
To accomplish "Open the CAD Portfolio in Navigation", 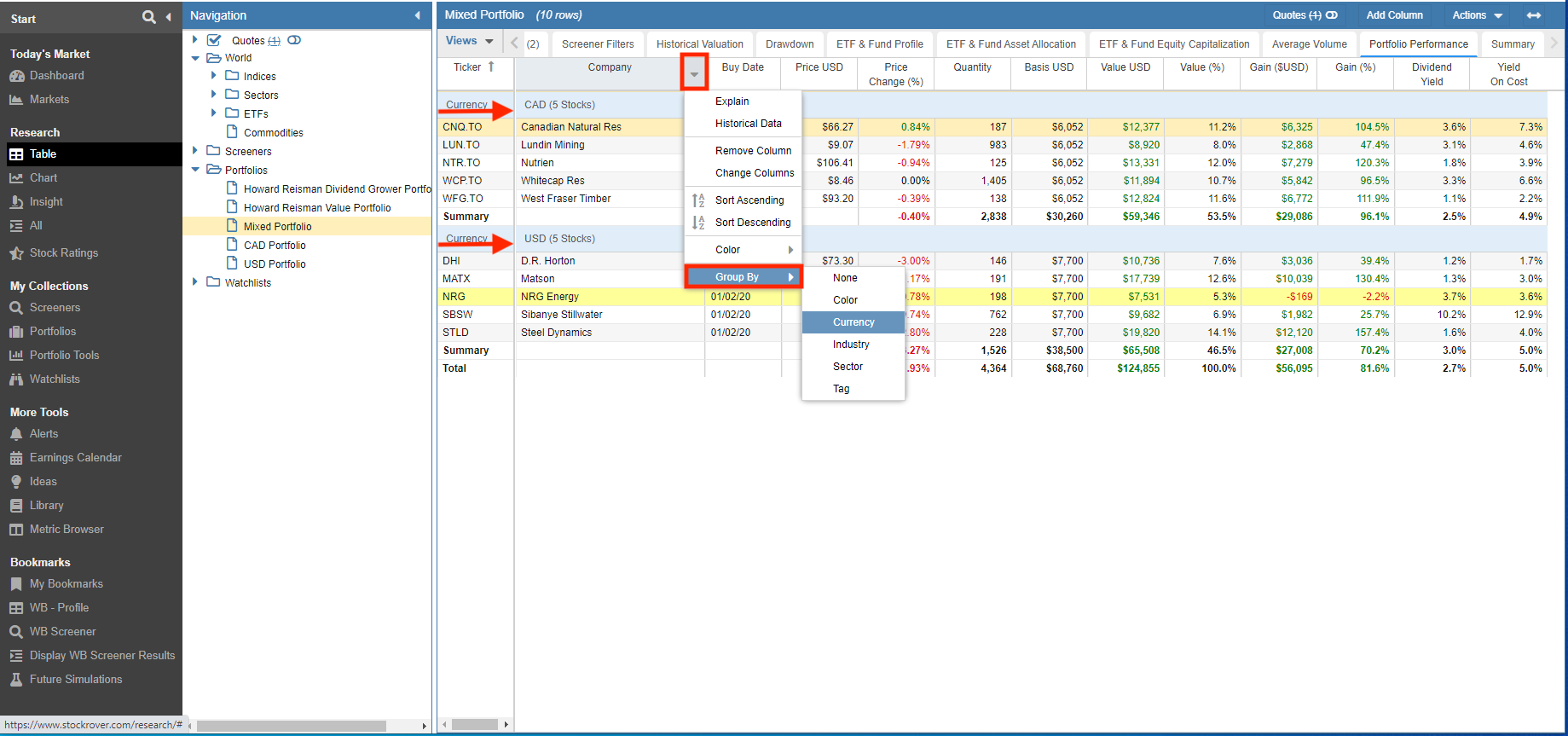I will click(x=275, y=246).
